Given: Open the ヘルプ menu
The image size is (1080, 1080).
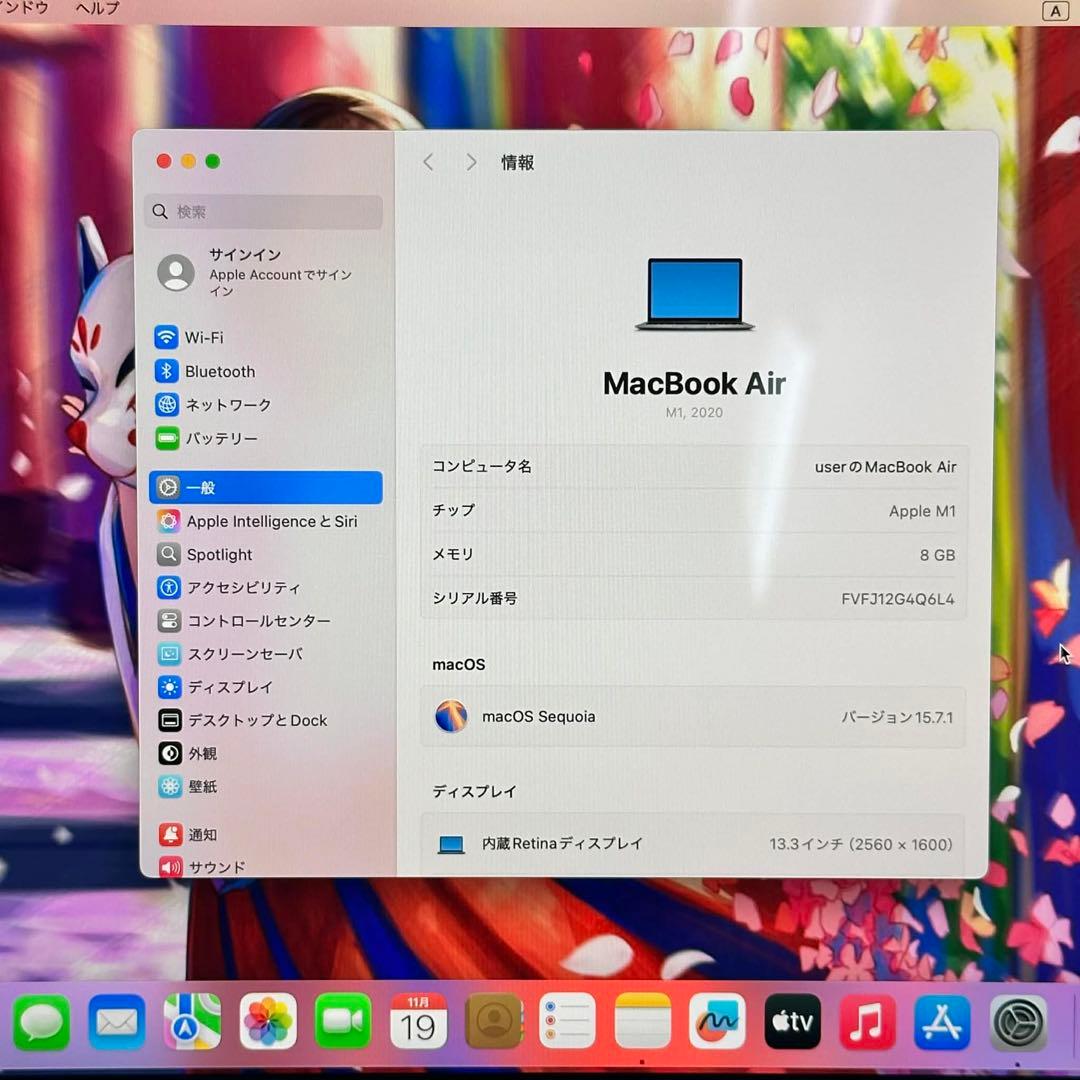Looking at the screenshot, I should coord(94,8).
